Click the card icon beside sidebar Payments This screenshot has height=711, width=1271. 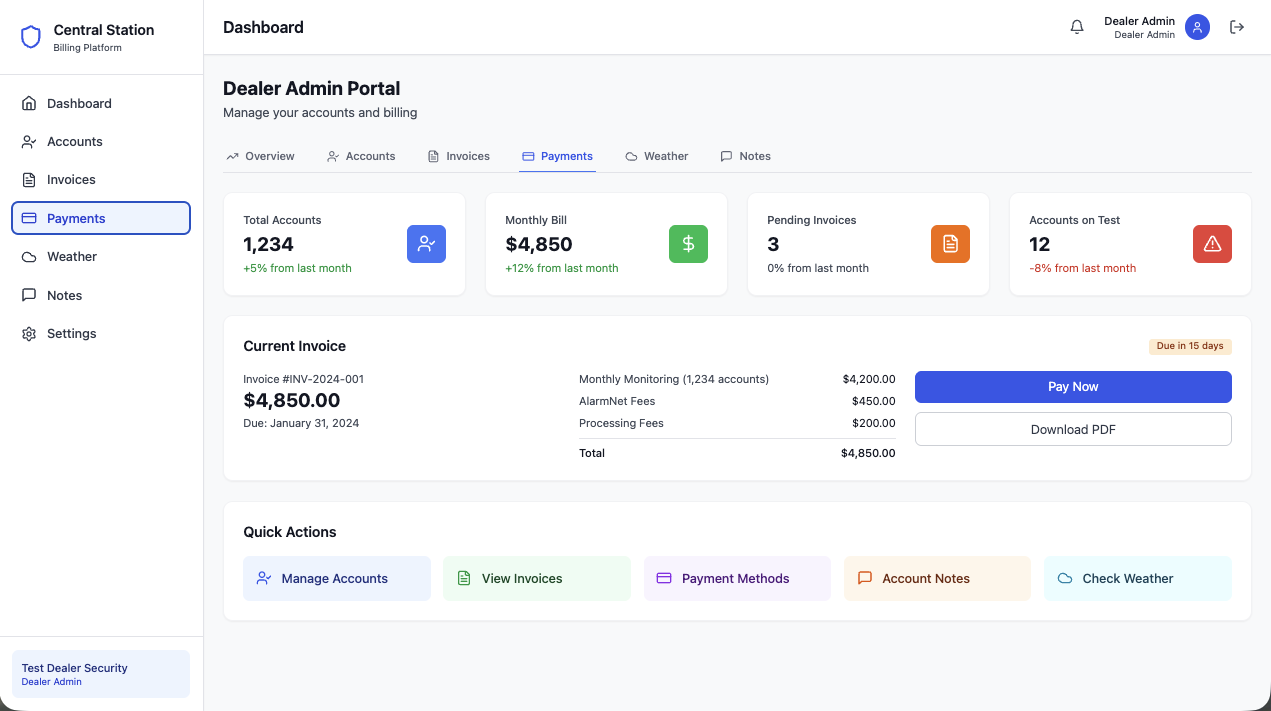pos(29,218)
